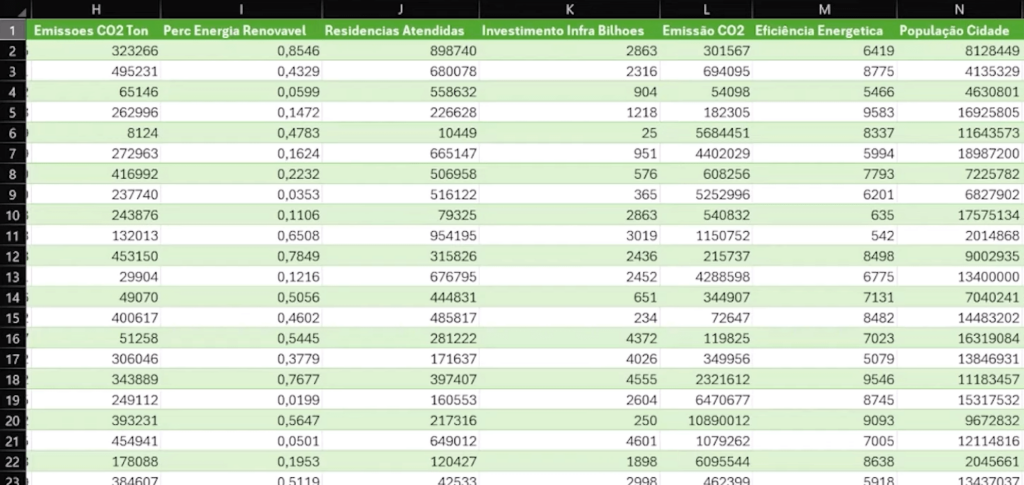Select cell with value 393231
The image size is (1024, 485).
(x=95, y=420)
